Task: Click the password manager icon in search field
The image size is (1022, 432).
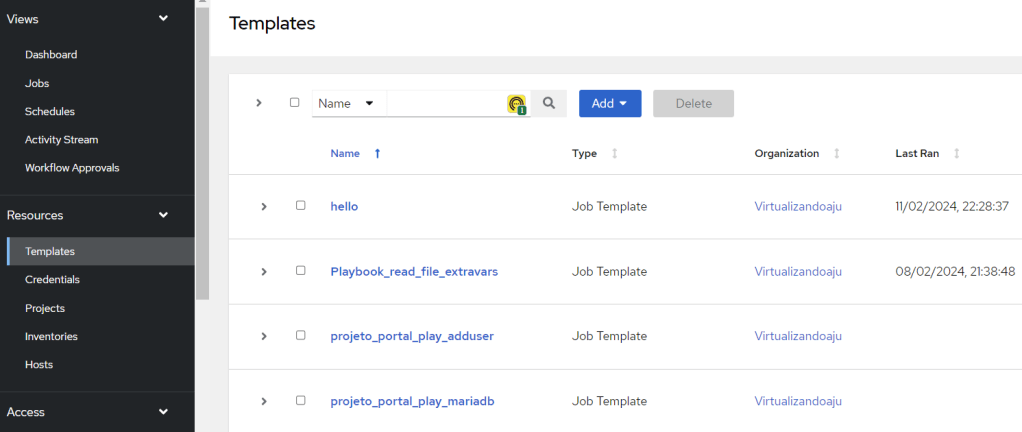Action: (x=516, y=104)
